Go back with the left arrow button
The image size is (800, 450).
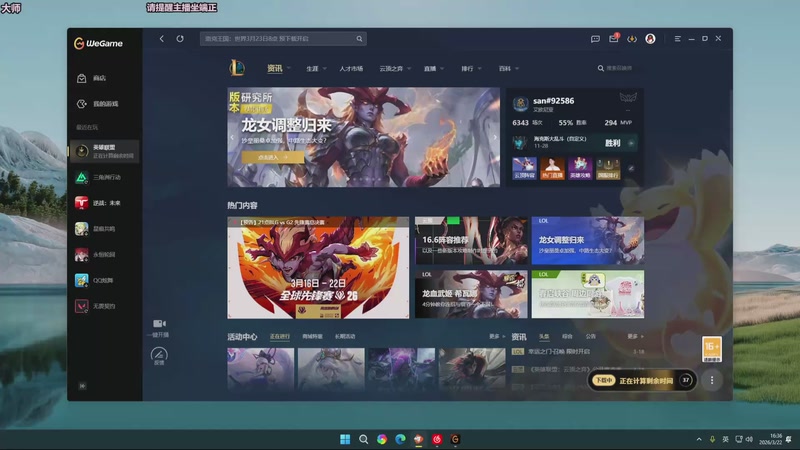click(162, 39)
